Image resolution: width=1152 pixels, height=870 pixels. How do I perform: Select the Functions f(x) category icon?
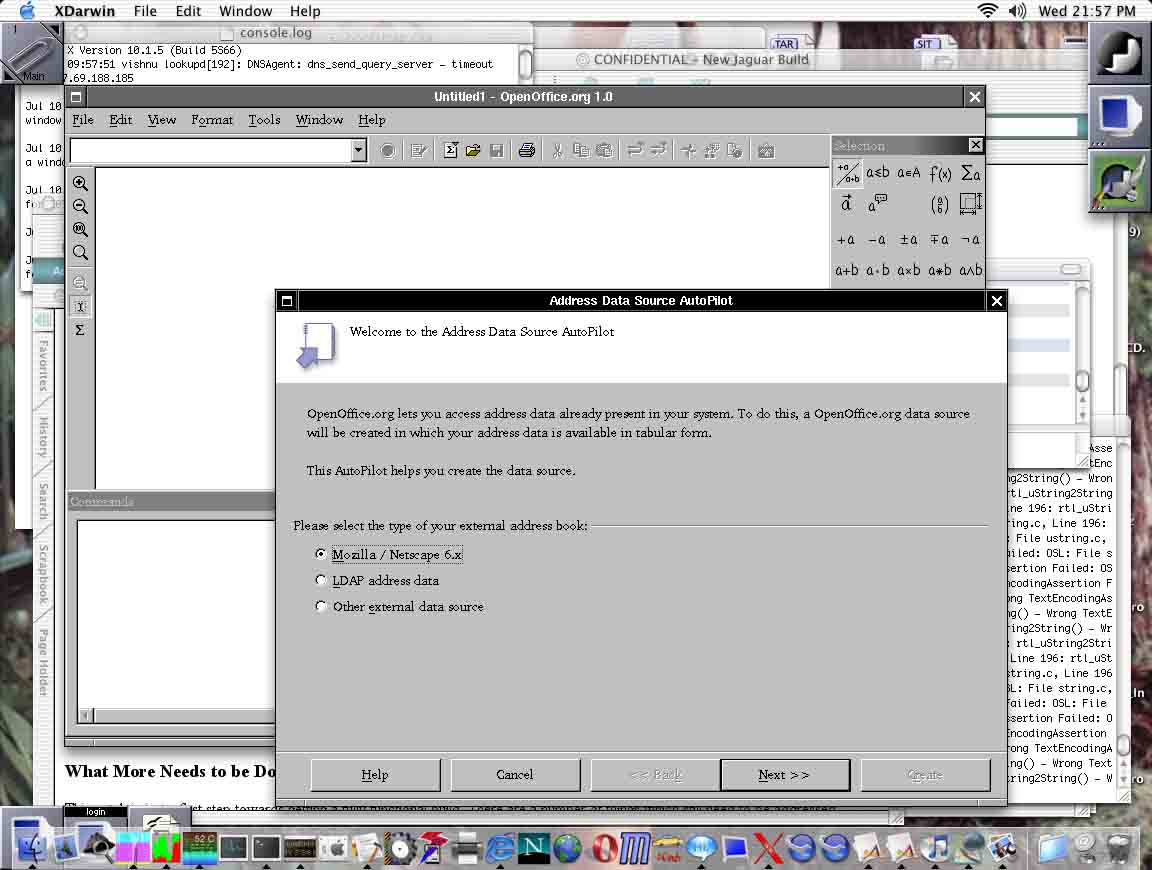click(940, 173)
